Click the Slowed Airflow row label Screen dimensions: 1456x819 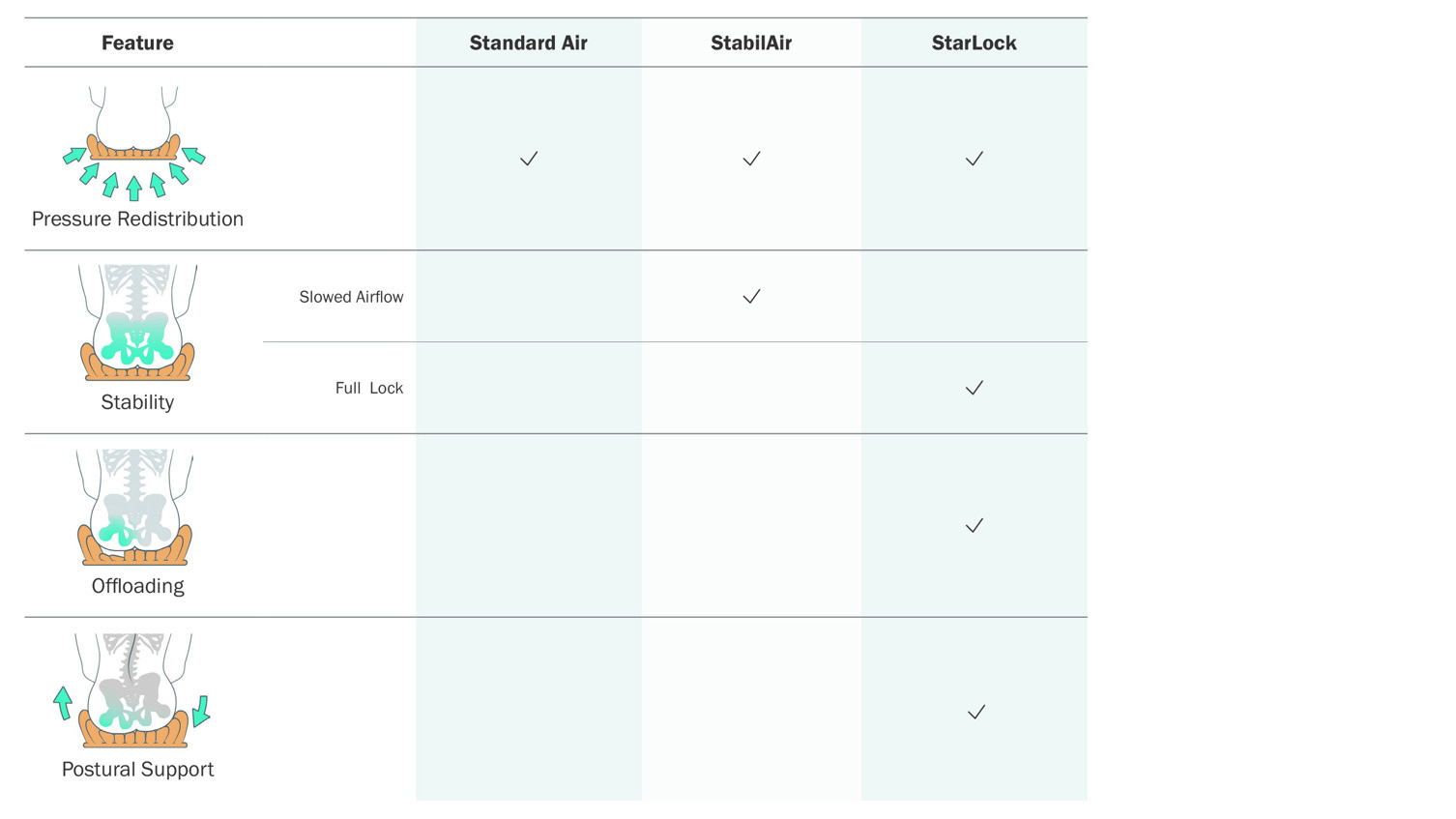tap(351, 297)
